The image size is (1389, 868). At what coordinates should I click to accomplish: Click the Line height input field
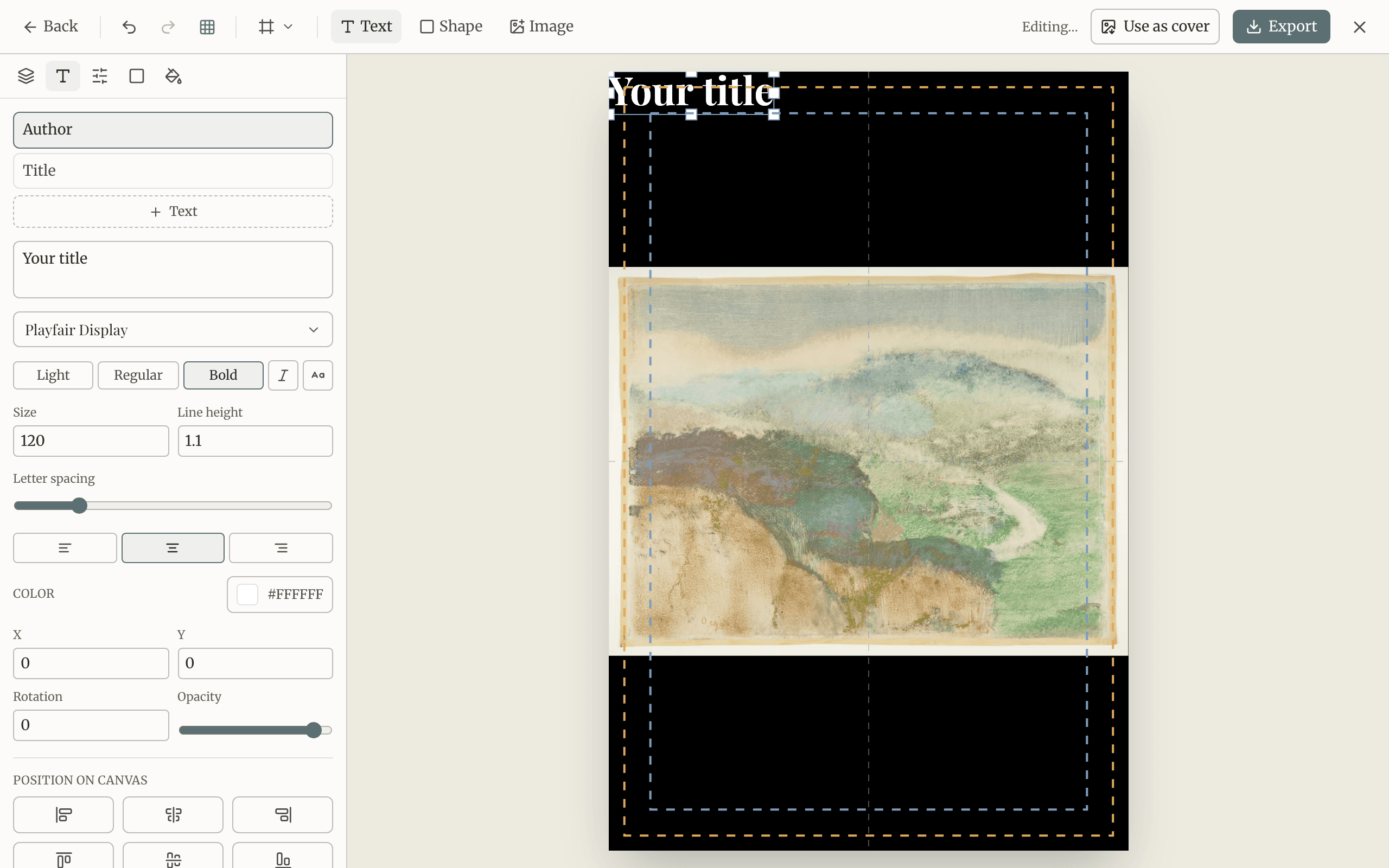(256, 441)
